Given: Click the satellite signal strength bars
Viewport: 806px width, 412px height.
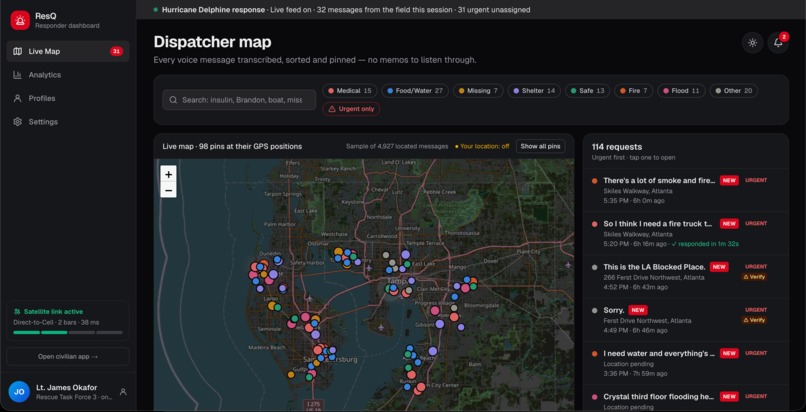Looking at the screenshot, I should click(x=68, y=332).
